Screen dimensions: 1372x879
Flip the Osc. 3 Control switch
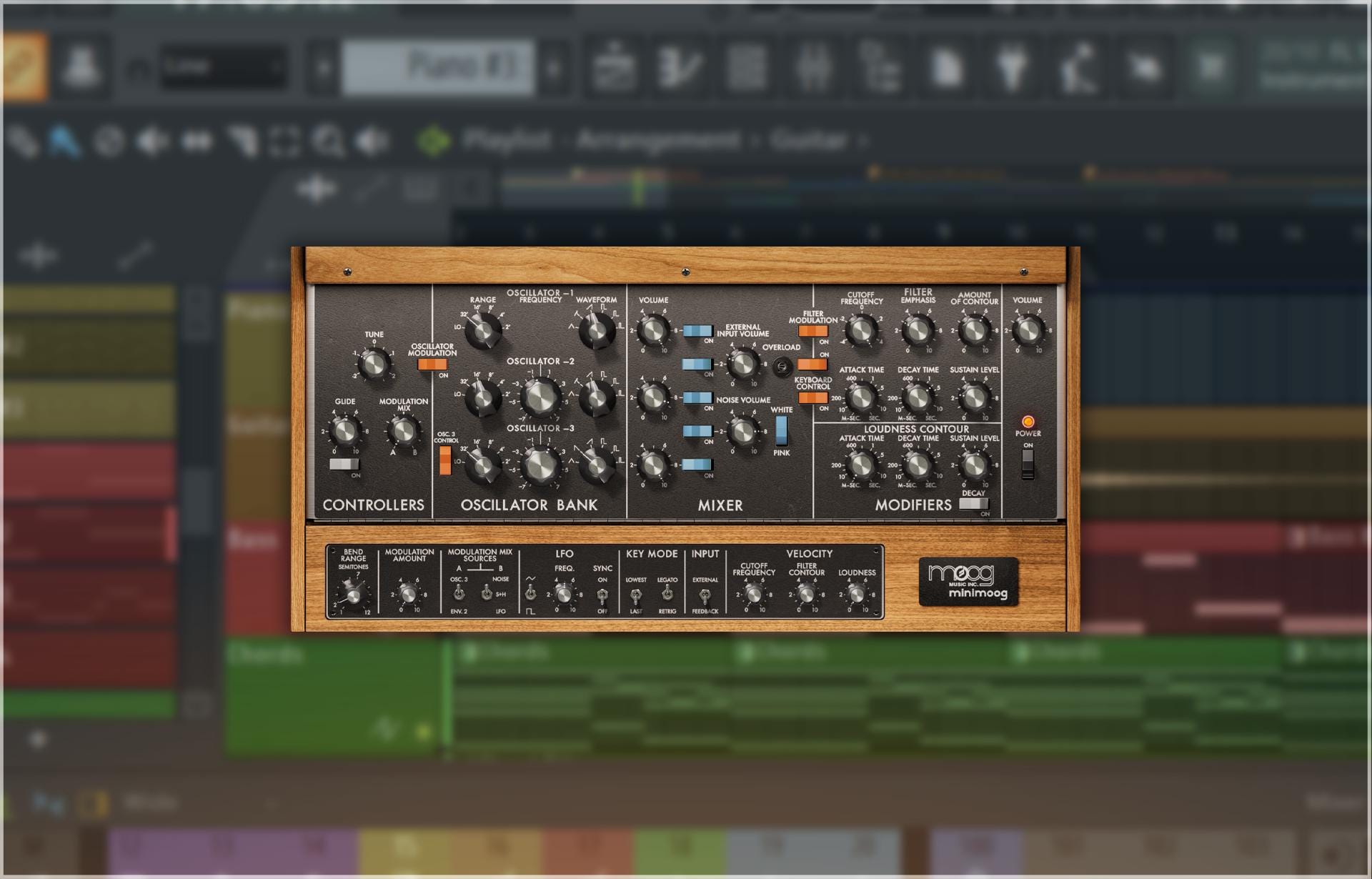(445, 460)
